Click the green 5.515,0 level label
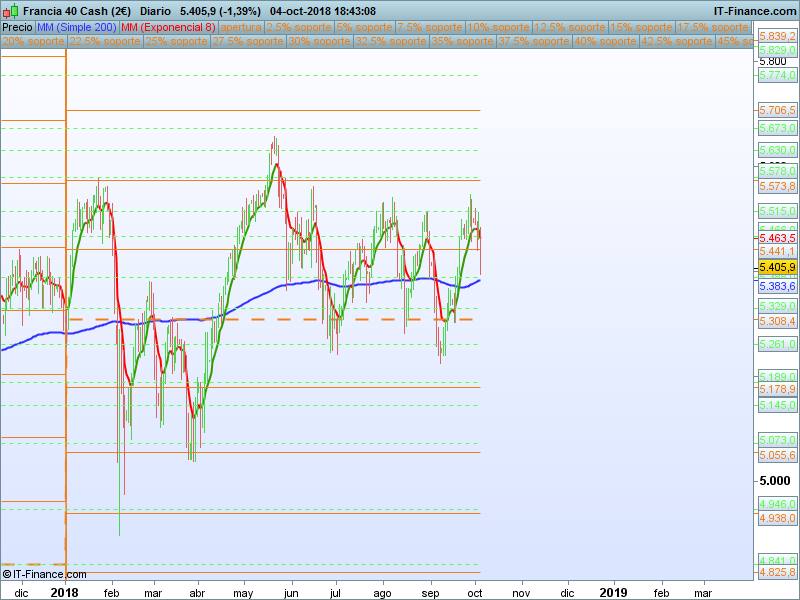The image size is (800, 600). [x=777, y=211]
